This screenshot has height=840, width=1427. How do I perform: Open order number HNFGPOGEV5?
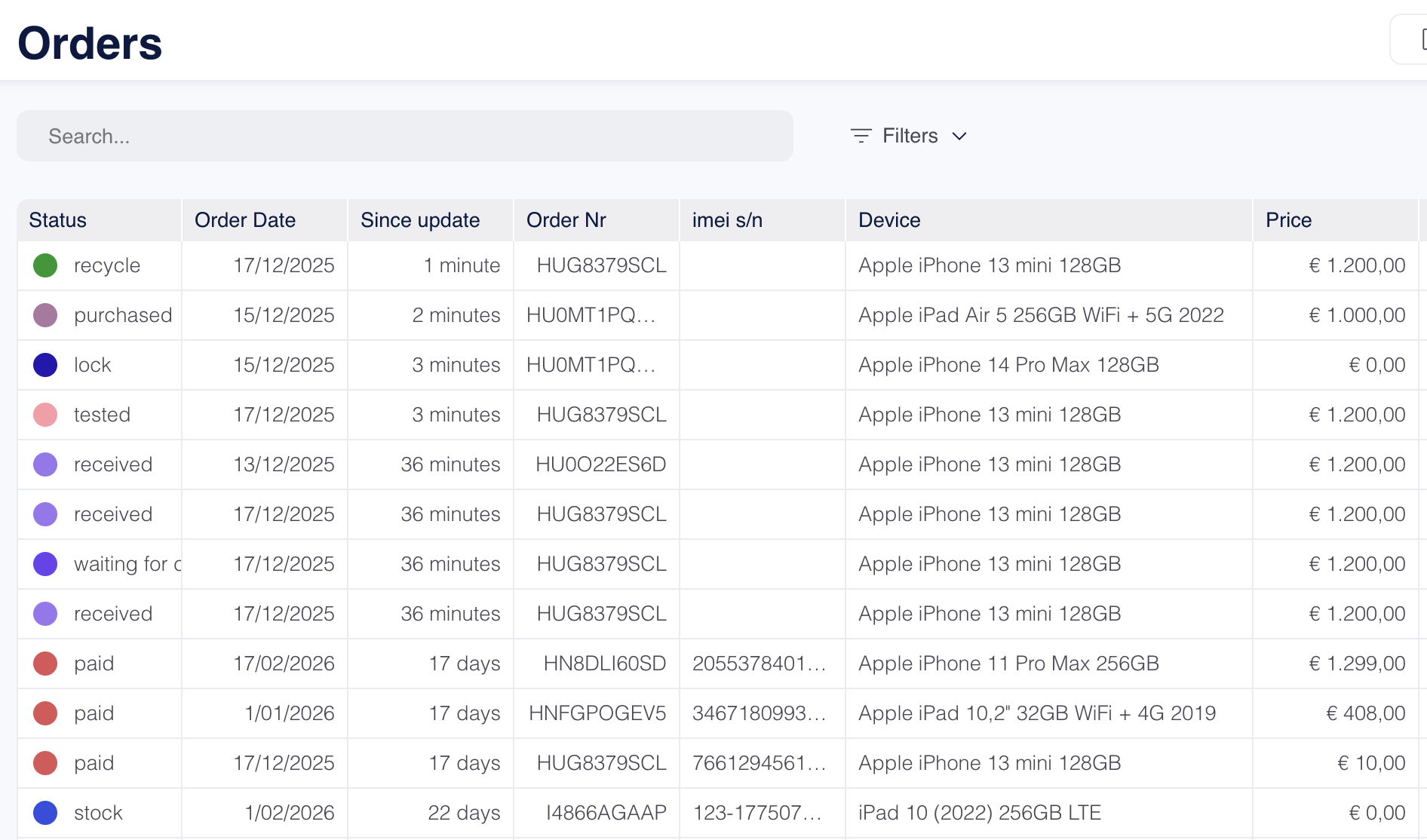point(597,713)
